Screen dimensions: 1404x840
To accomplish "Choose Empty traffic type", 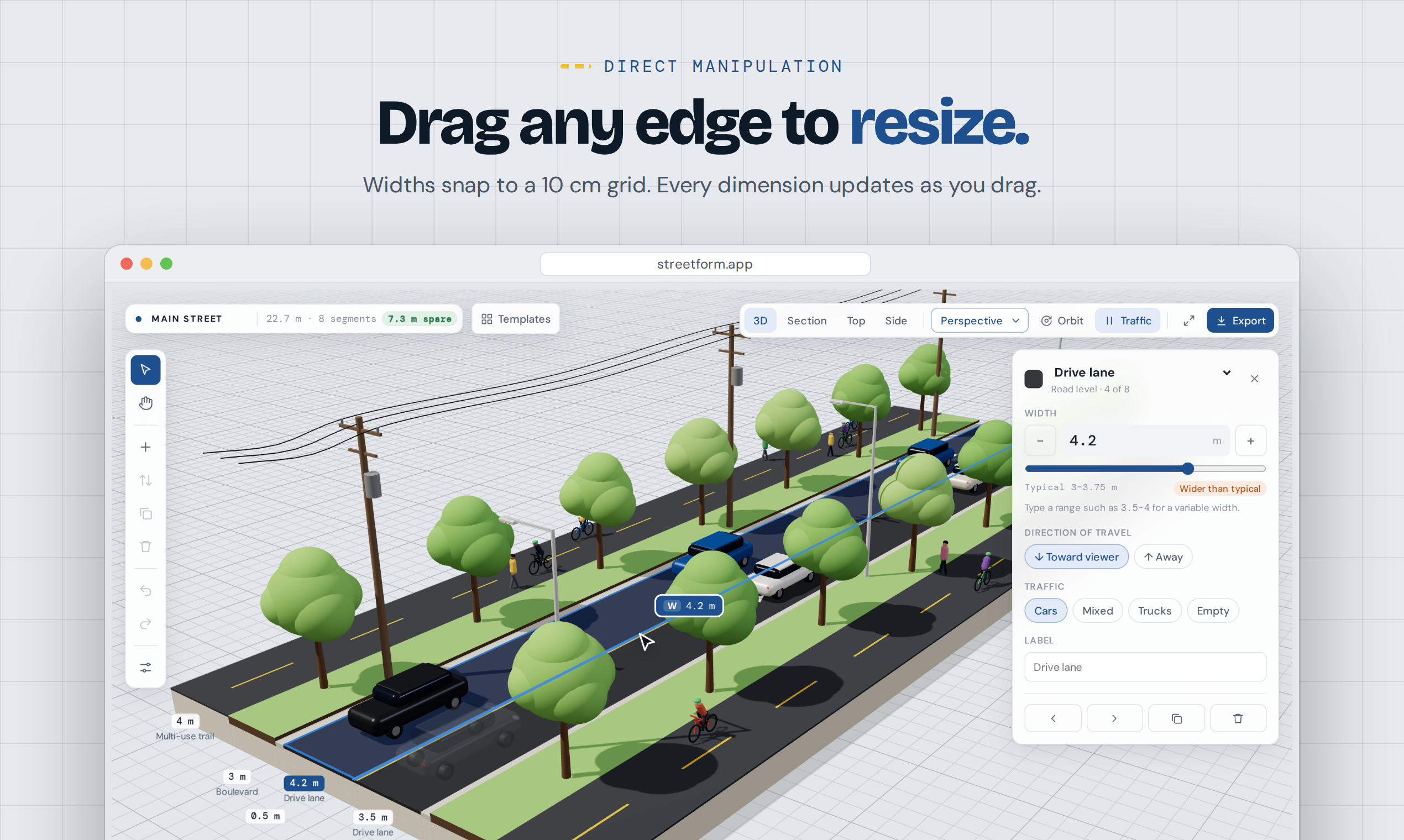I will pos(1213,610).
